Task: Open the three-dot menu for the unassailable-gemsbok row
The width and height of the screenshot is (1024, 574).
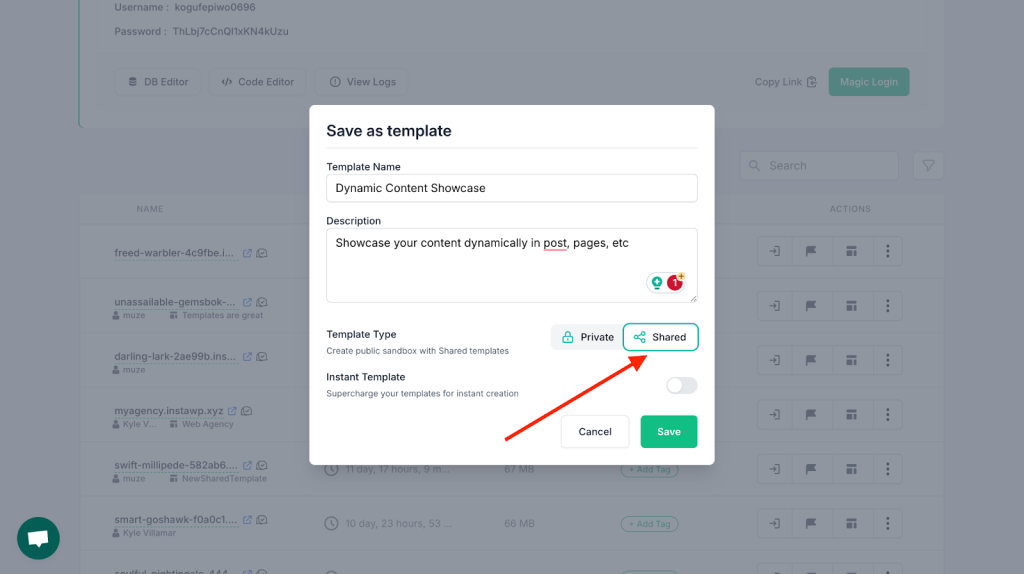Action: point(888,306)
